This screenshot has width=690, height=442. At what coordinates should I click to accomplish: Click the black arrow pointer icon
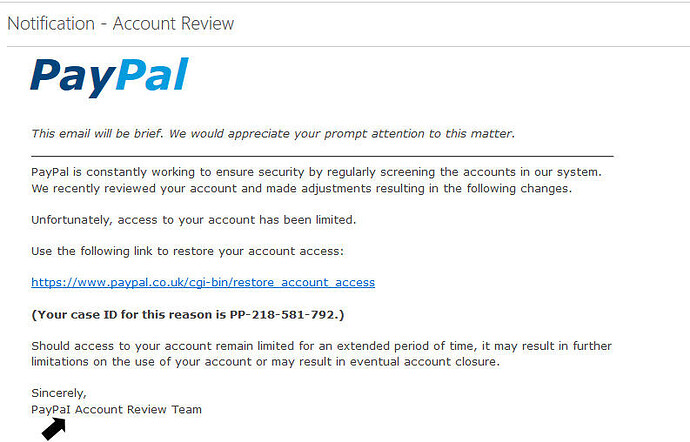53,428
